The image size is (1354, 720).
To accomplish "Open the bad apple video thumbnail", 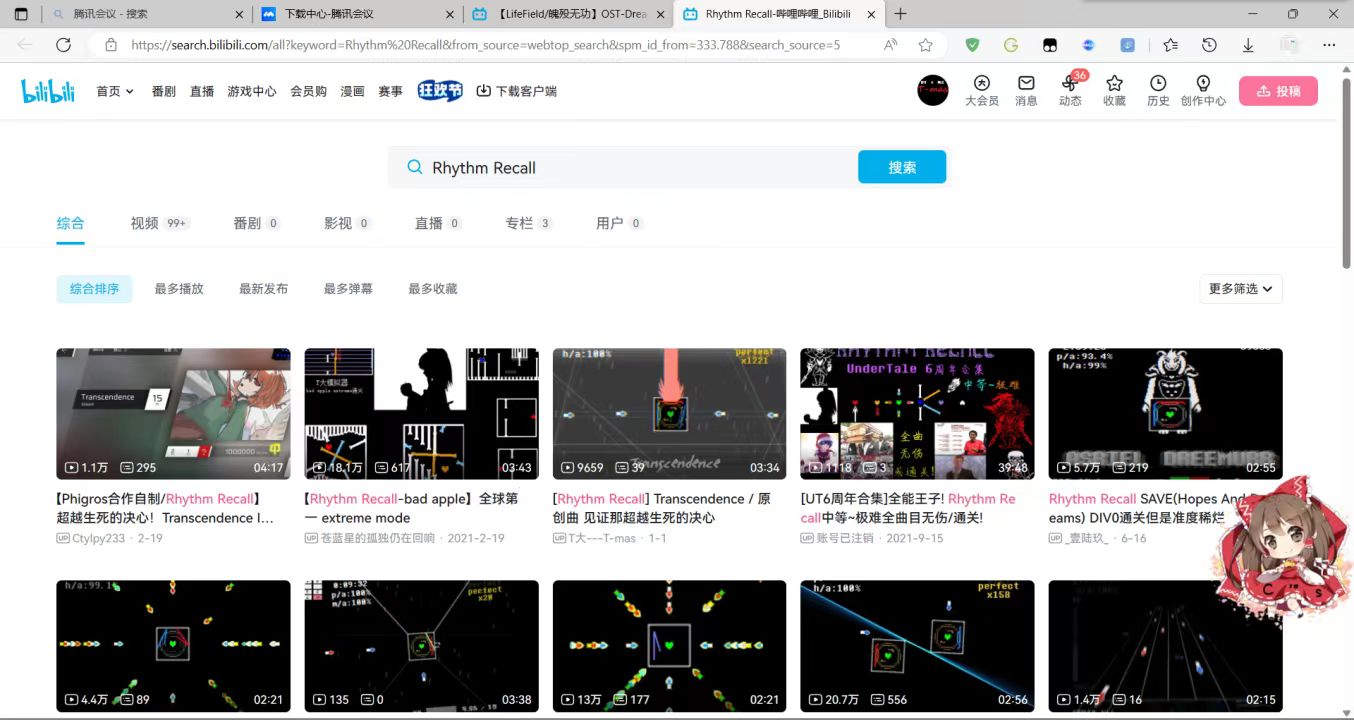I will [421, 413].
